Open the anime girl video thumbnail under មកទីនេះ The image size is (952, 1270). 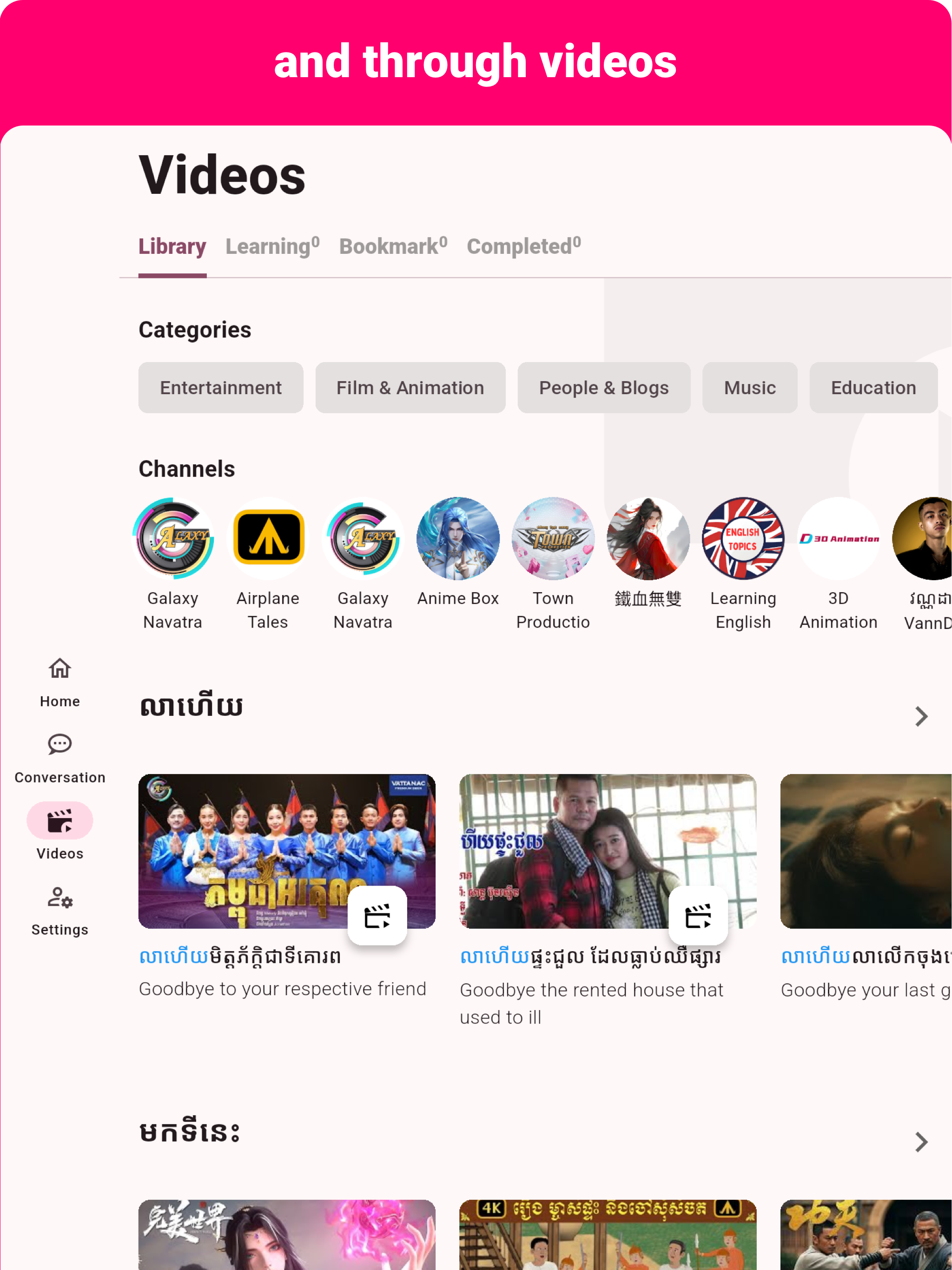(x=287, y=1234)
